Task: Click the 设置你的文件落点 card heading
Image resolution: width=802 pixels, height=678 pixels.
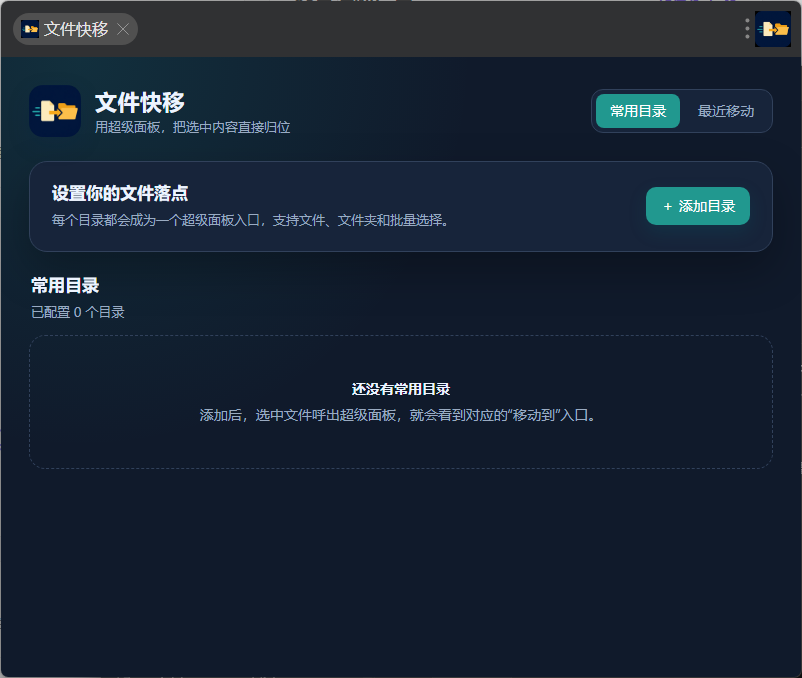Action: pos(120,193)
